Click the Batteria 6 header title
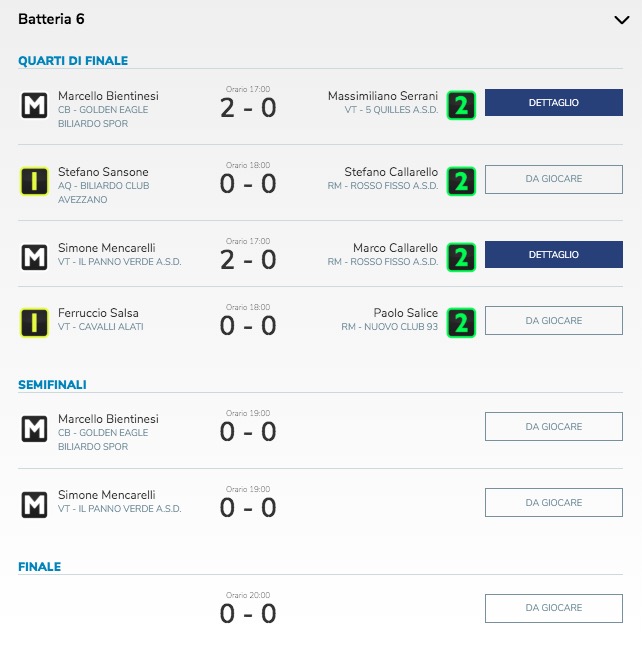 51,19
